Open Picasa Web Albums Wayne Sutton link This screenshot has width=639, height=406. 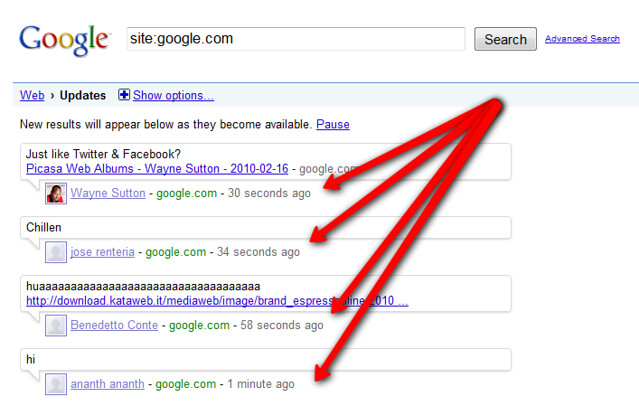(x=157, y=169)
